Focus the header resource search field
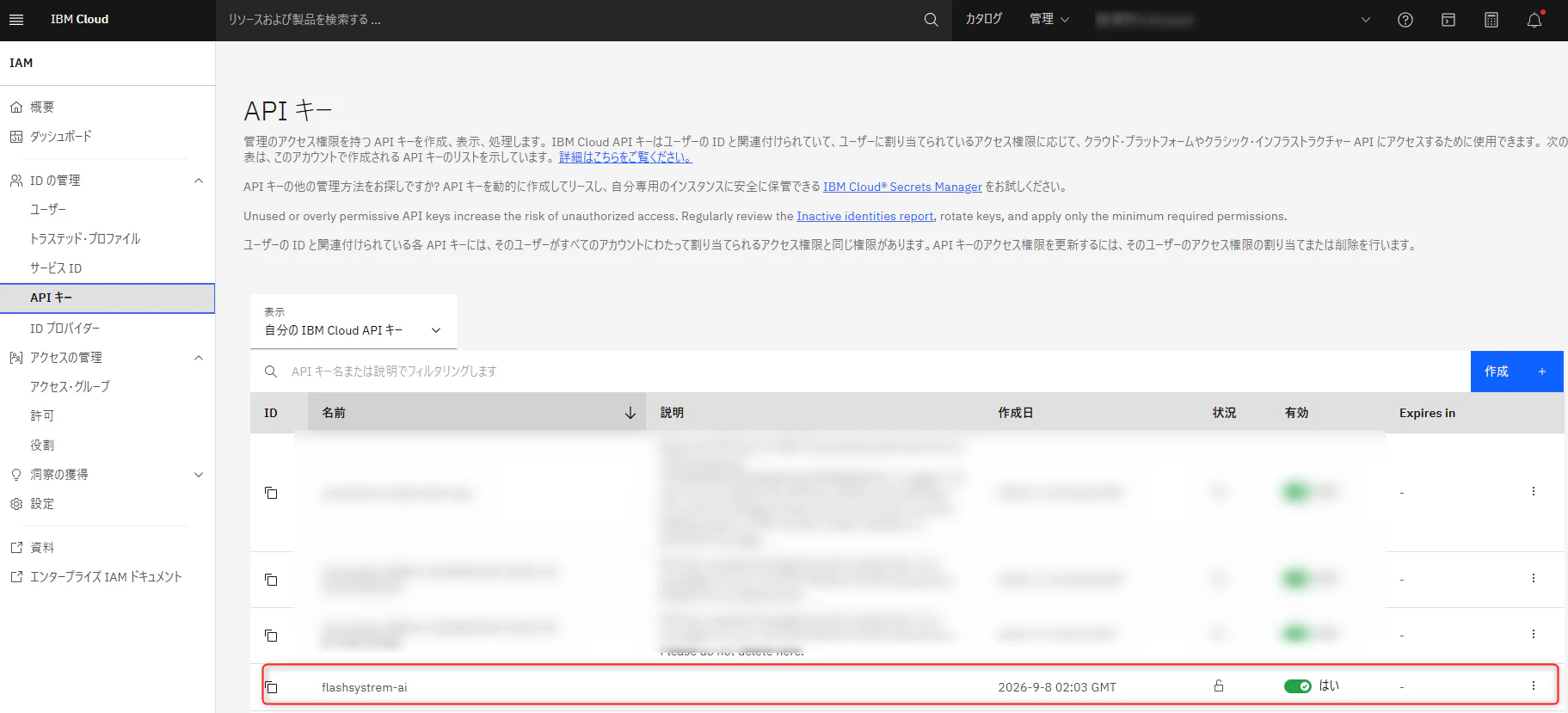Viewport: 1568px width, 713px height. [x=568, y=20]
